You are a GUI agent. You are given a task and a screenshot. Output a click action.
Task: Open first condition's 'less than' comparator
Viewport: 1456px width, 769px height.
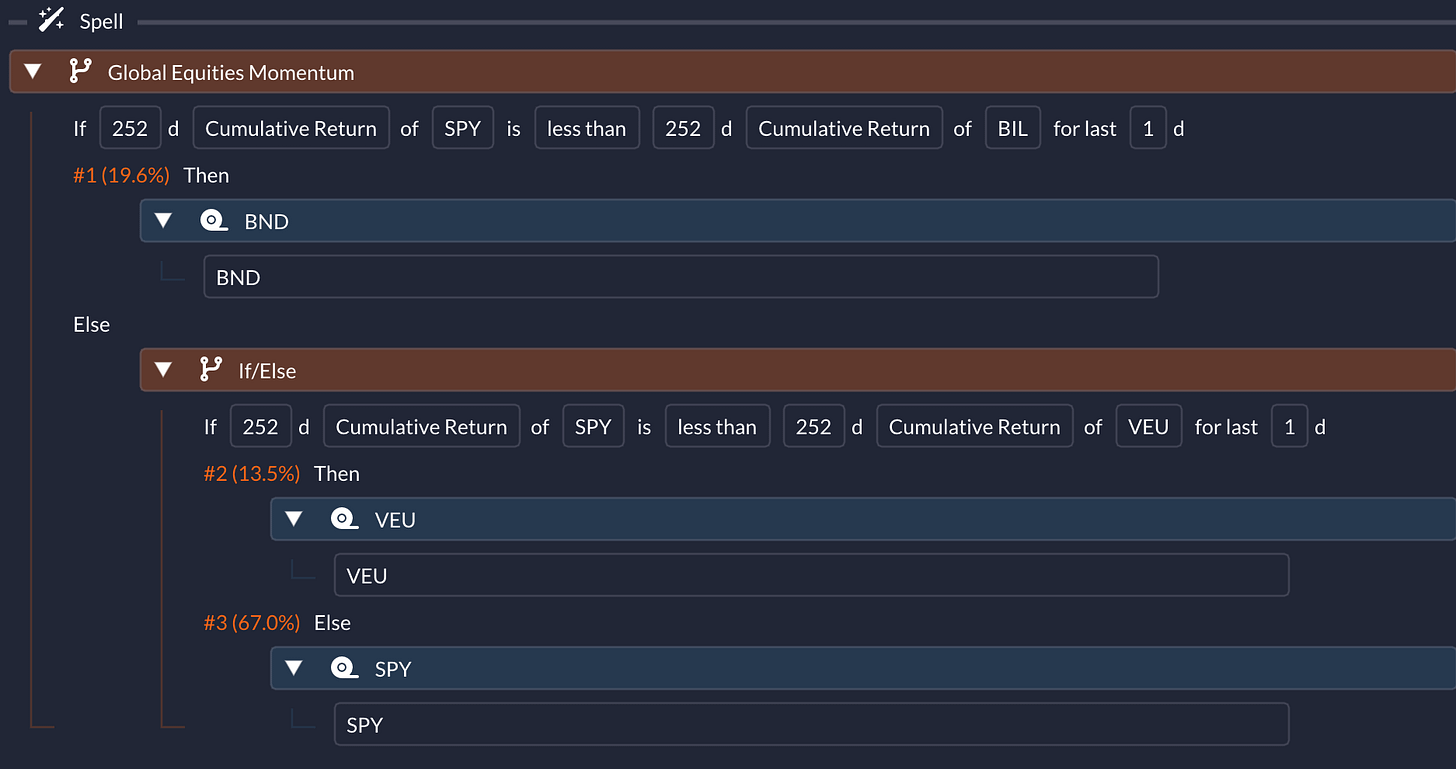pos(587,128)
